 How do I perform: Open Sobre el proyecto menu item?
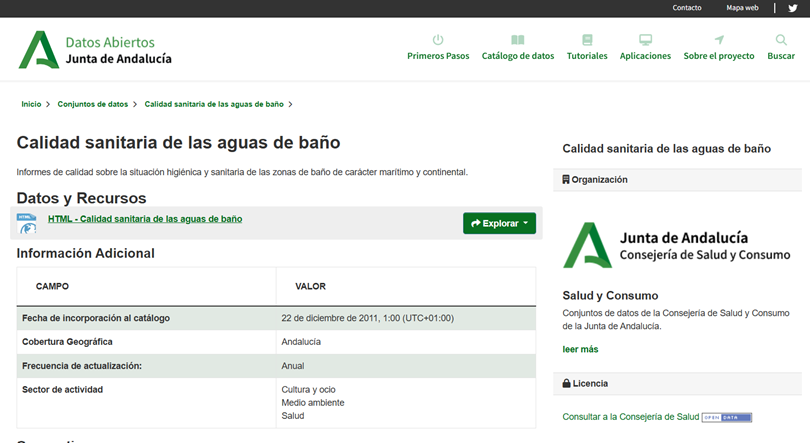(719, 56)
